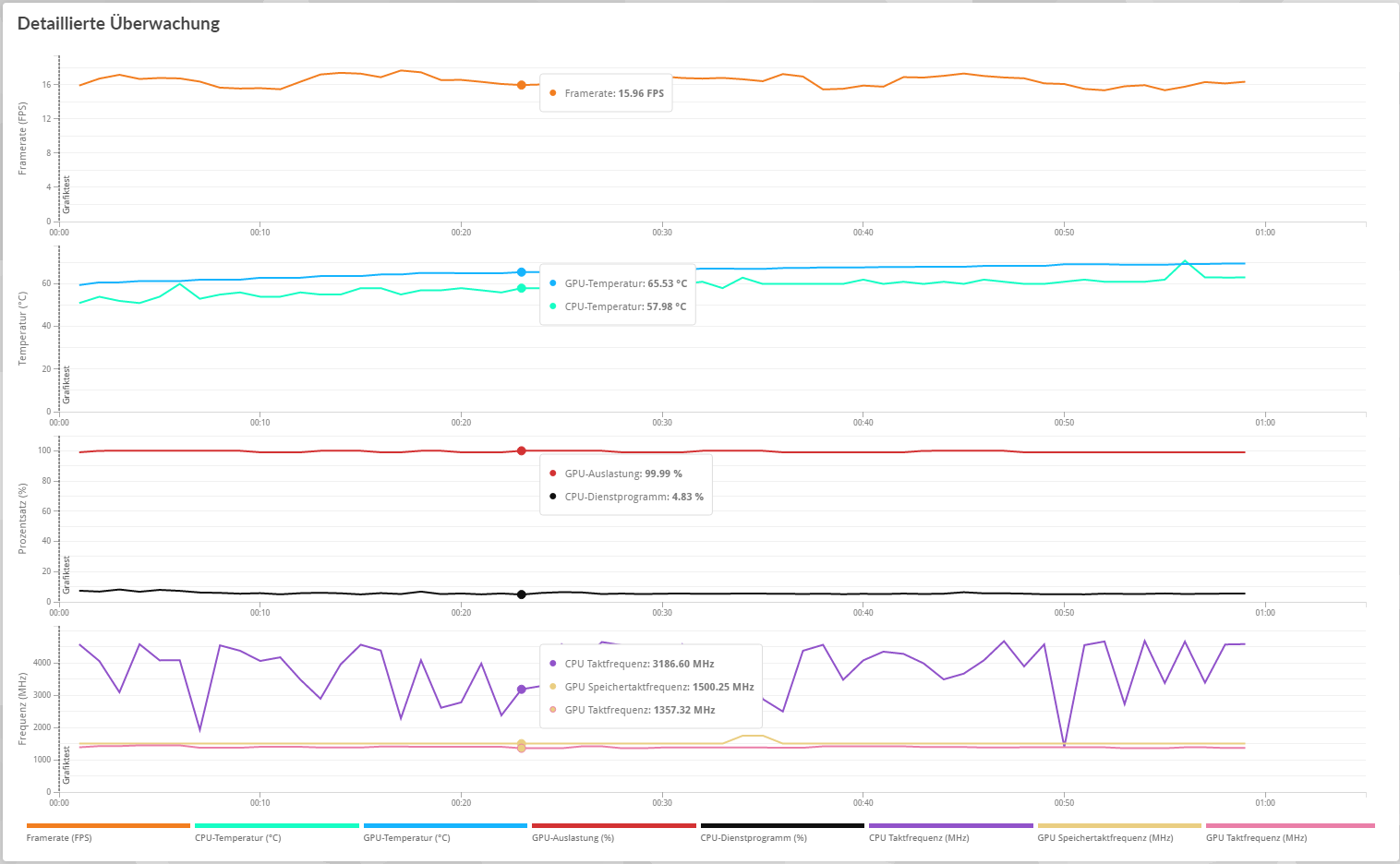Screen dimensions: 1400x864
Task: Click the blue GPU temperature data point
Action: tap(521, 272)
